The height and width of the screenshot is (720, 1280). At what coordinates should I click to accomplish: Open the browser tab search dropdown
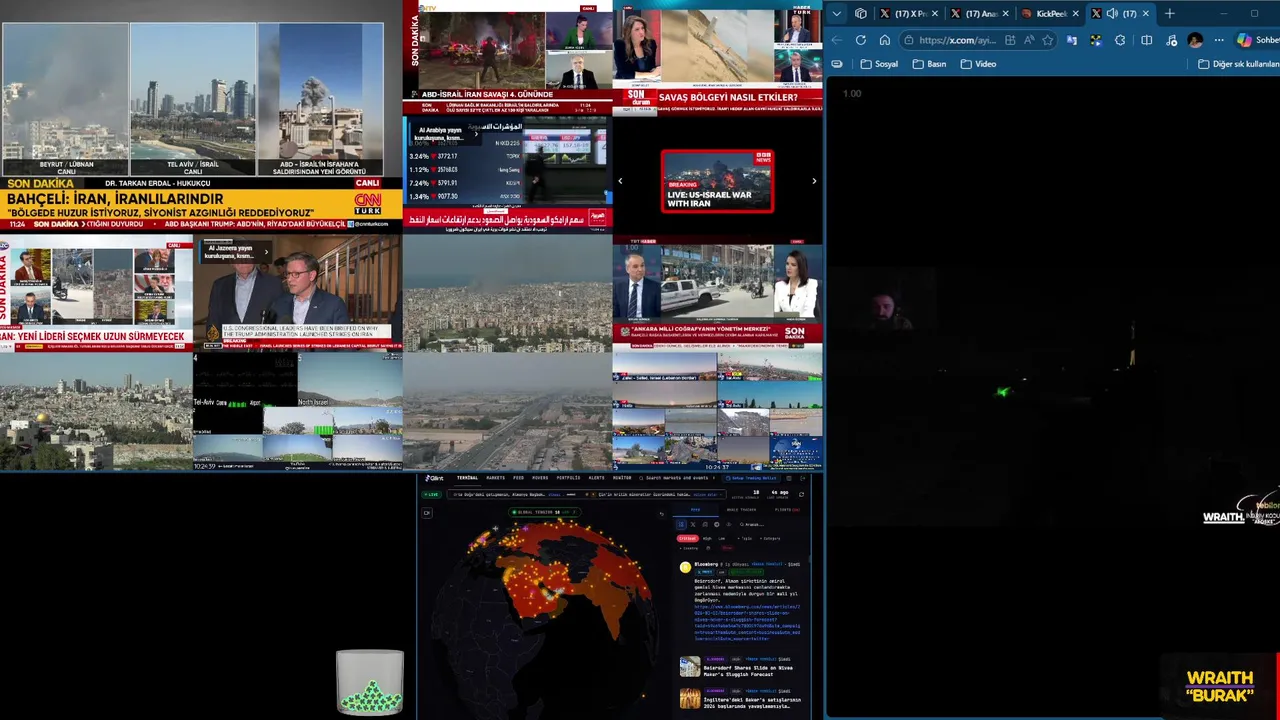click(837, 14)
